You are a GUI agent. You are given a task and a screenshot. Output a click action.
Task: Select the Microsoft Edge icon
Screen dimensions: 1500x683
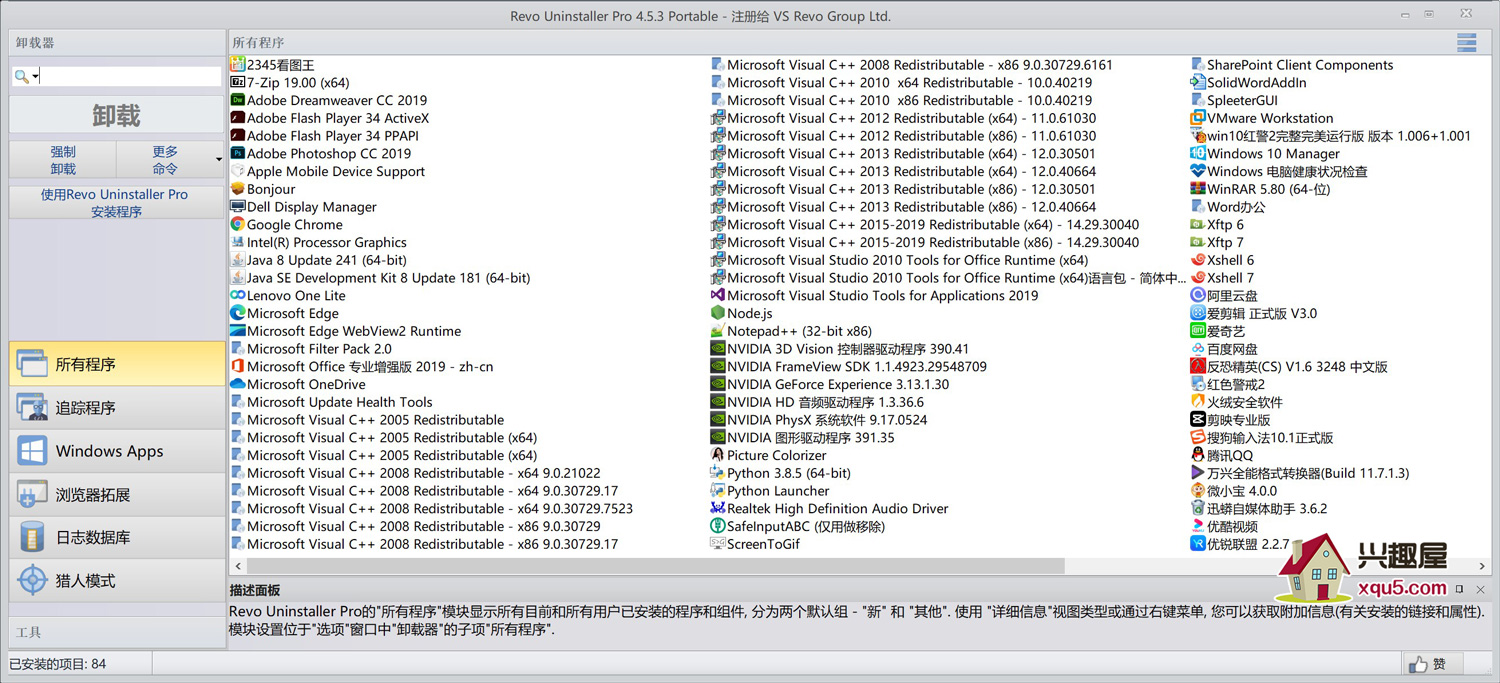point(238,313)
